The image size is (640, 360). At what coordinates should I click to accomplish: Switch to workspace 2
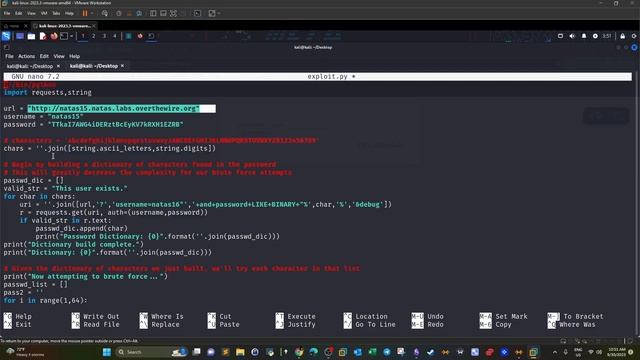93,36
